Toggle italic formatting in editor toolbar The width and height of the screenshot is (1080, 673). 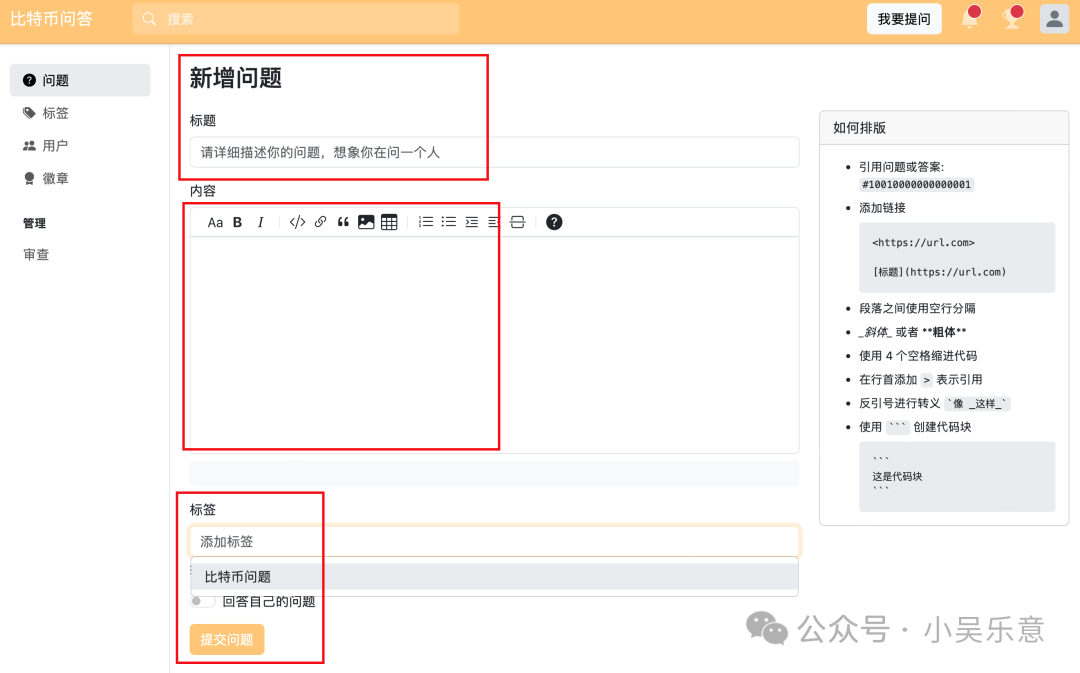point(260,222)
